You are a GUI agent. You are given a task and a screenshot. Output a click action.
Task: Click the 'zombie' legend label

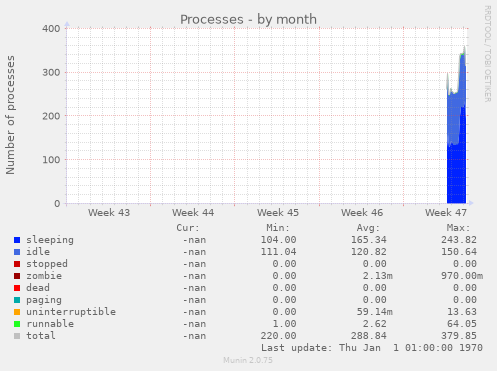[44, 276]
